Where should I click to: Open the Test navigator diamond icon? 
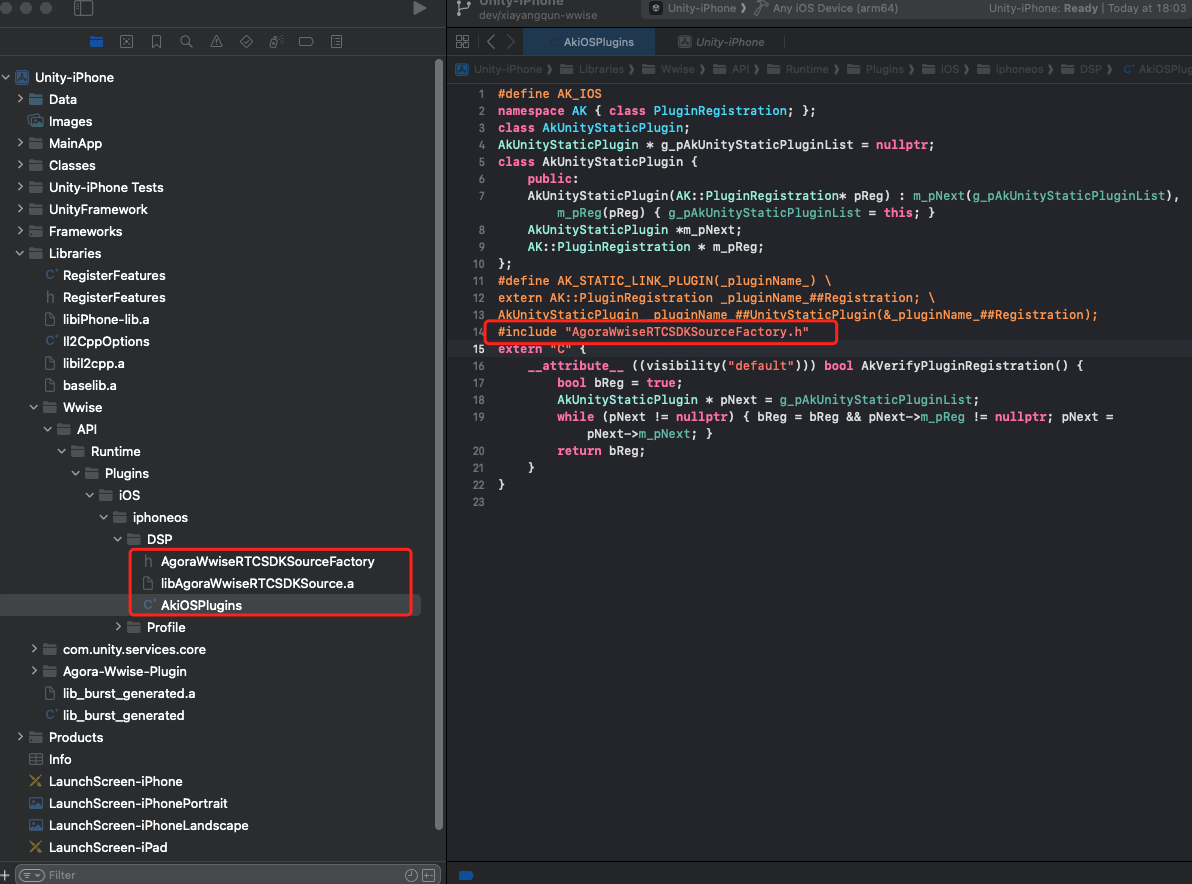(246, 42)
